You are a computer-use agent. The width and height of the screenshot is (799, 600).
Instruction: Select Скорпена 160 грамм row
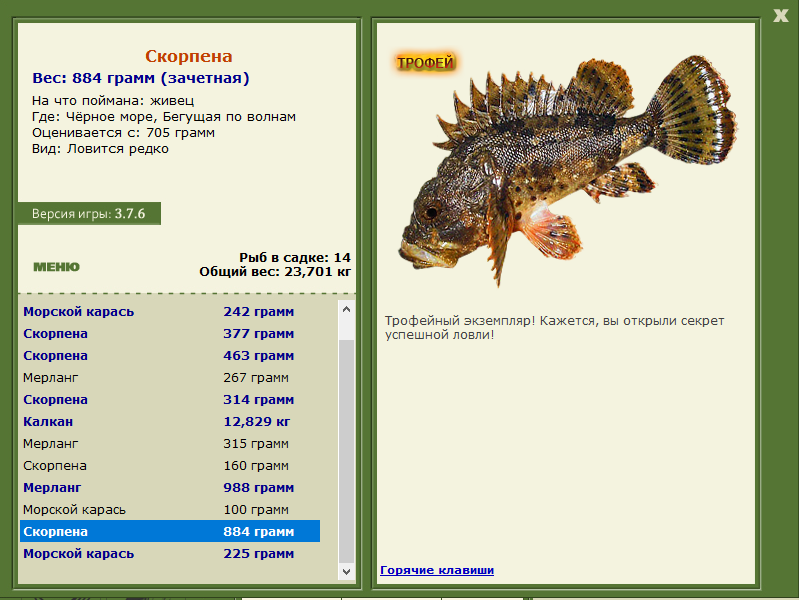pyautogui.click(x=170, y=465)
